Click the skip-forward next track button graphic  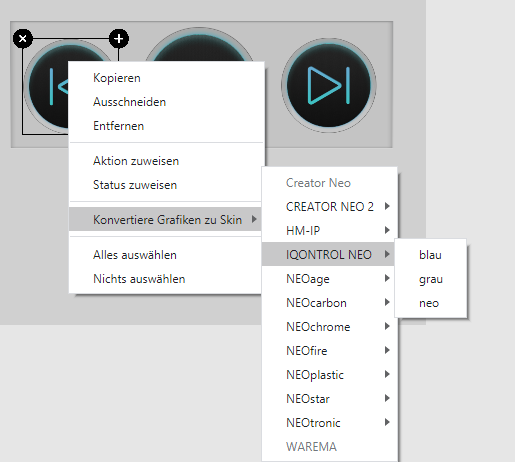(329, 86)
